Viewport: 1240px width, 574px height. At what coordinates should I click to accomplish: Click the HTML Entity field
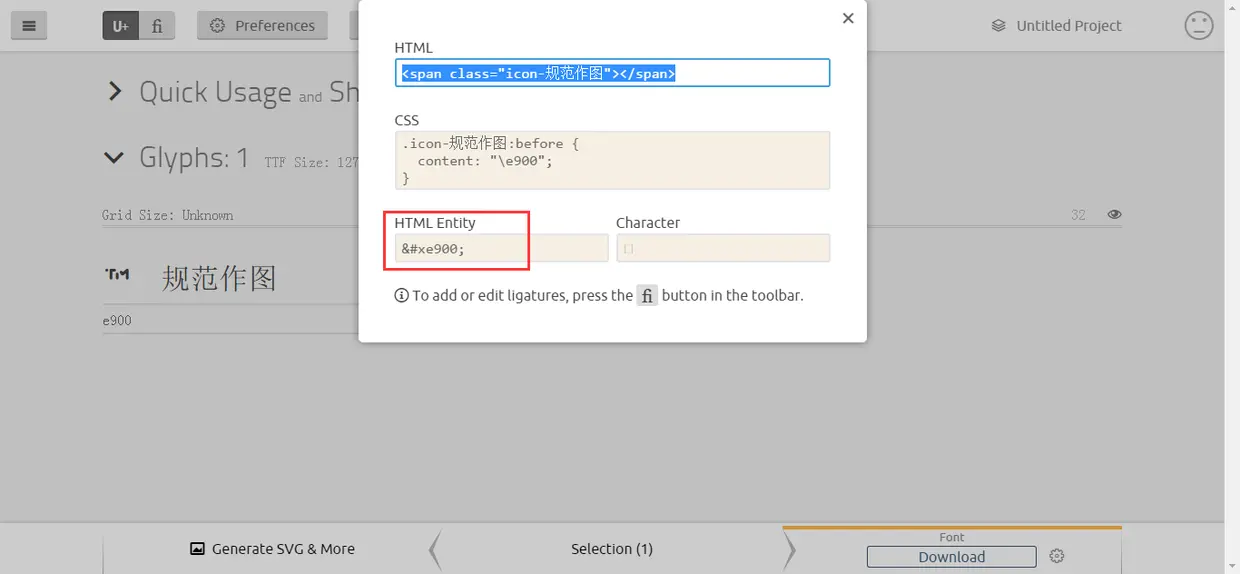pos(501,248)
